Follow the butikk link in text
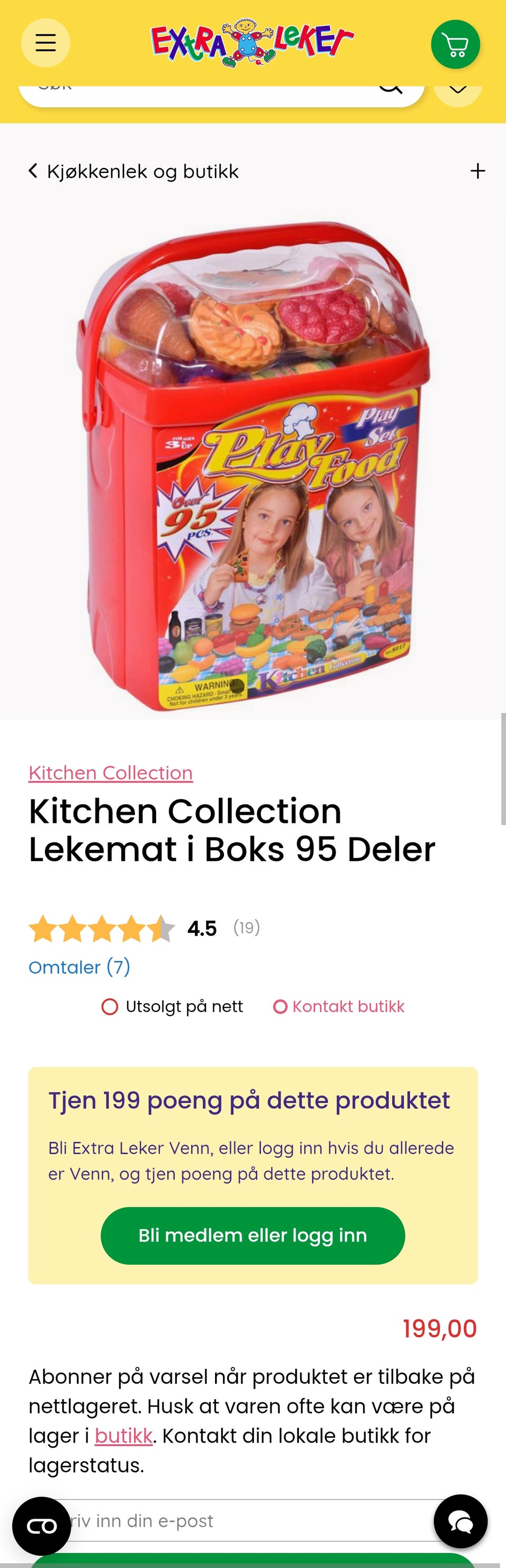This screenshot has width=506, height=1568. 123,1435
